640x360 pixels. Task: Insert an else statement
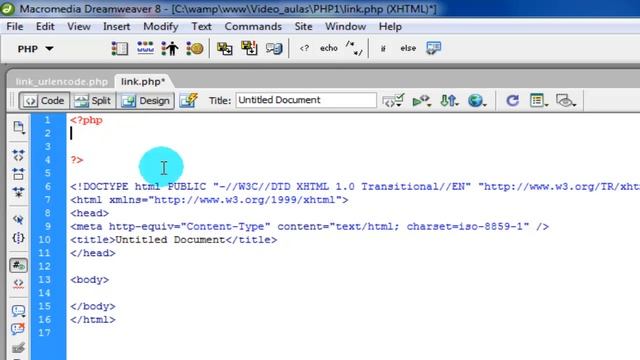point(408,48)
